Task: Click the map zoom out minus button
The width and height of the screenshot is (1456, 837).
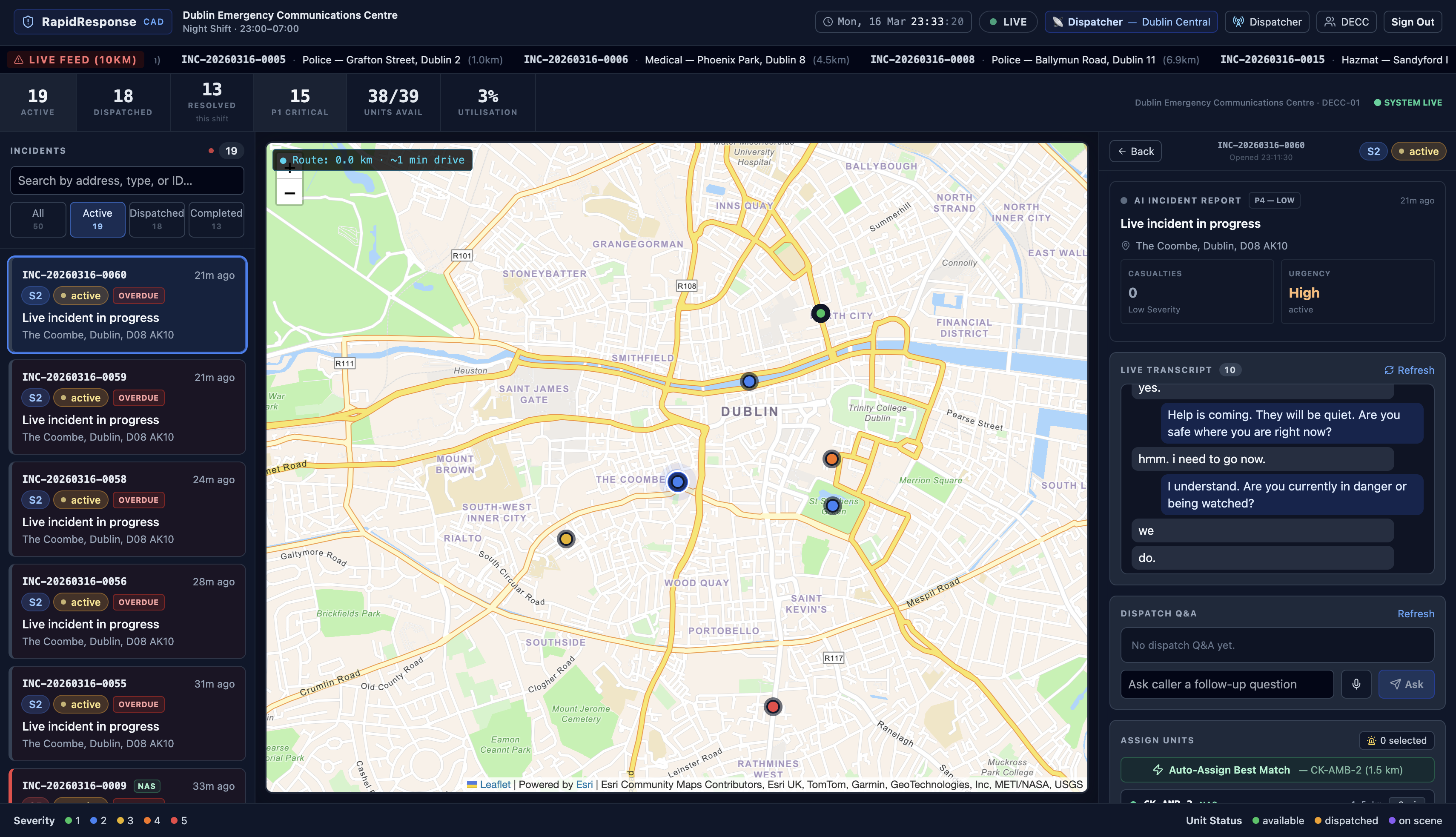Action: 289,193
